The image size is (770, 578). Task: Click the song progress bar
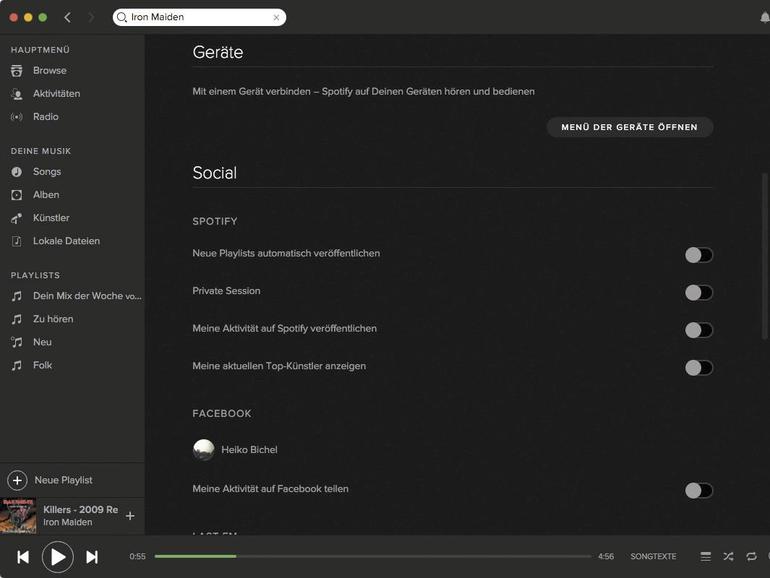pos(373,556)
